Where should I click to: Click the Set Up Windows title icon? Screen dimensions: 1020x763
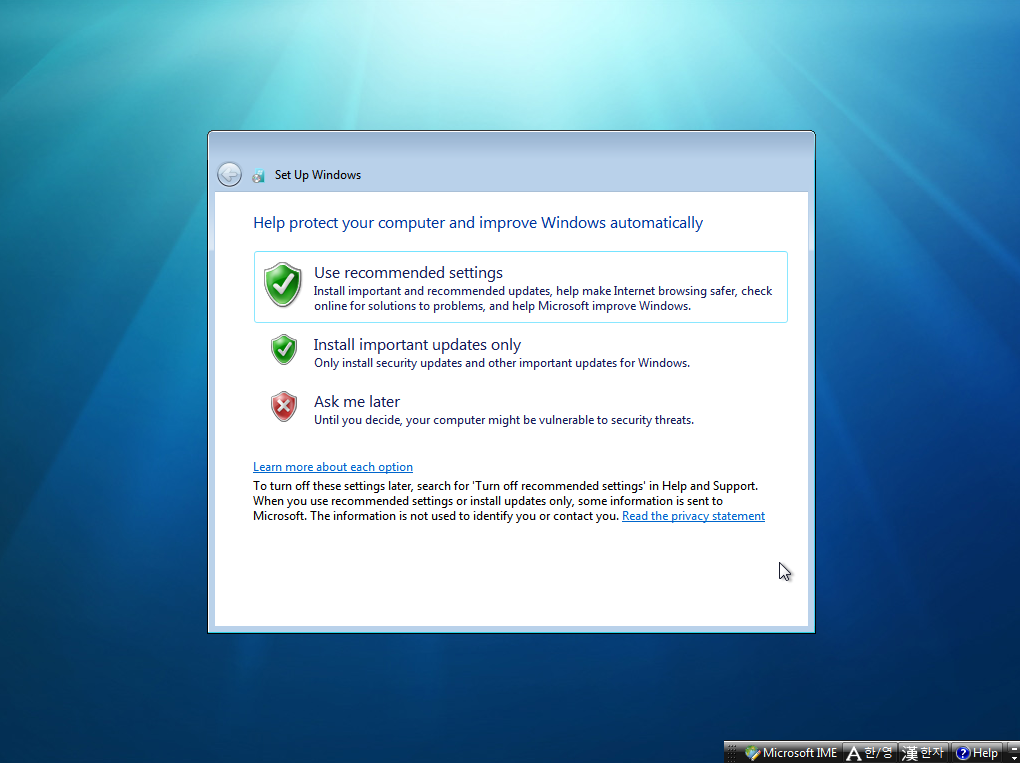(258, 175)
